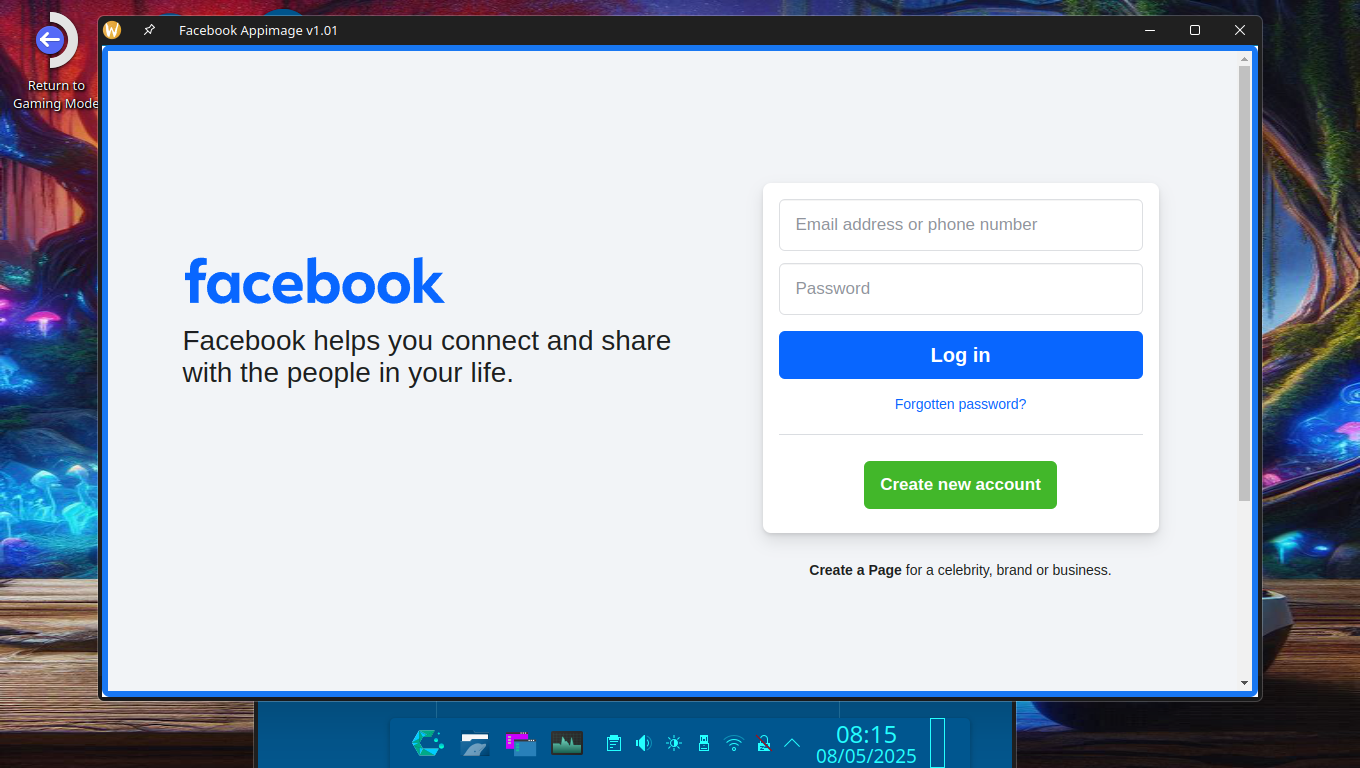Click the scrollbar up arrow
Image resolution: width=1360 pixels, height=768 pixels.
click(x=1244, y=59)
